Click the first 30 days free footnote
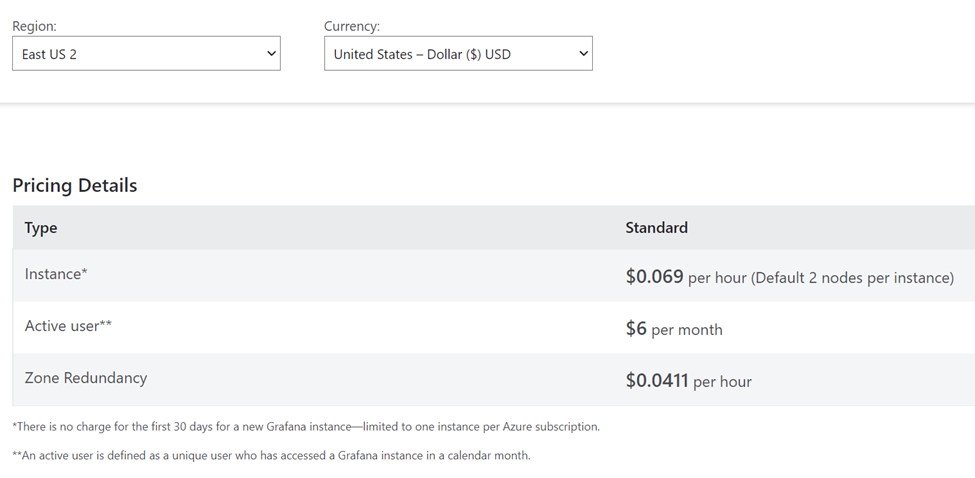The image size is (975, 478). tap(306, 427)
